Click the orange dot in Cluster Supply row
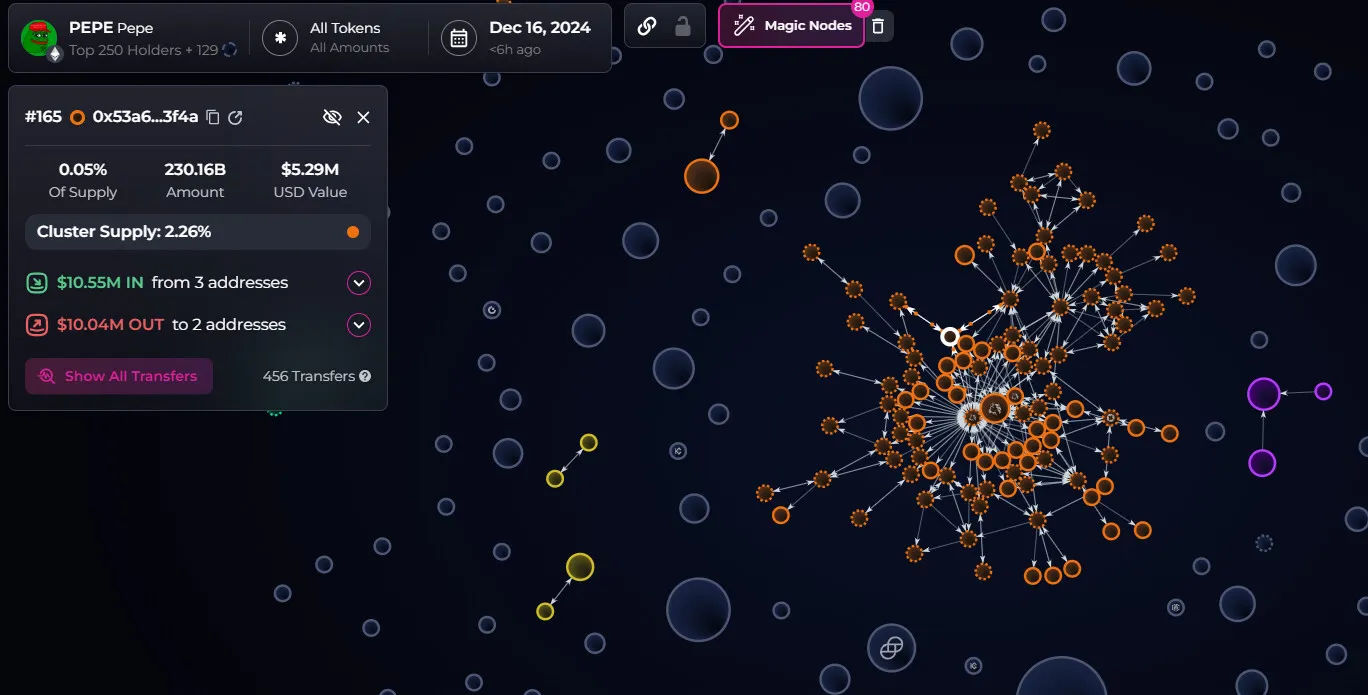 [352, 232]
